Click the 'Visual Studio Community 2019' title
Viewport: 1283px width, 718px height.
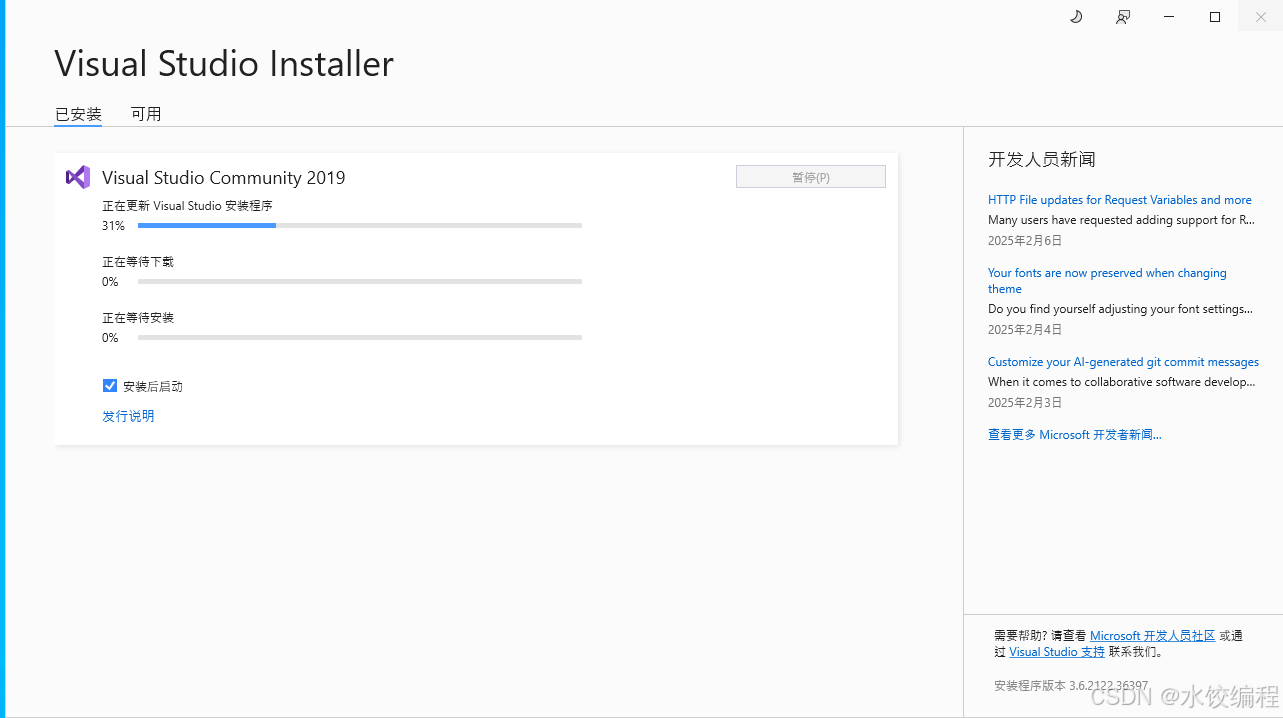[224, 178]
